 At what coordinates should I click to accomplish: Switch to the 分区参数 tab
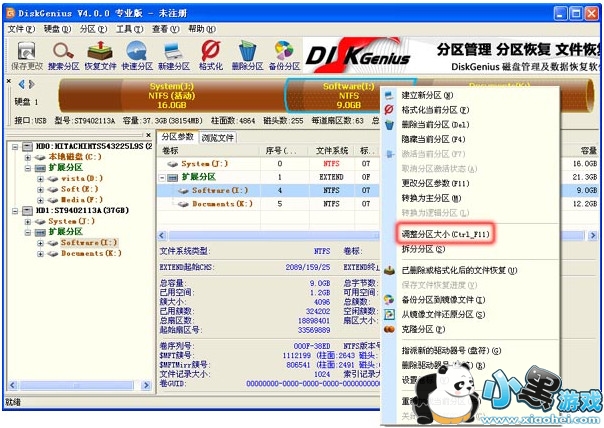click(177, 137)
